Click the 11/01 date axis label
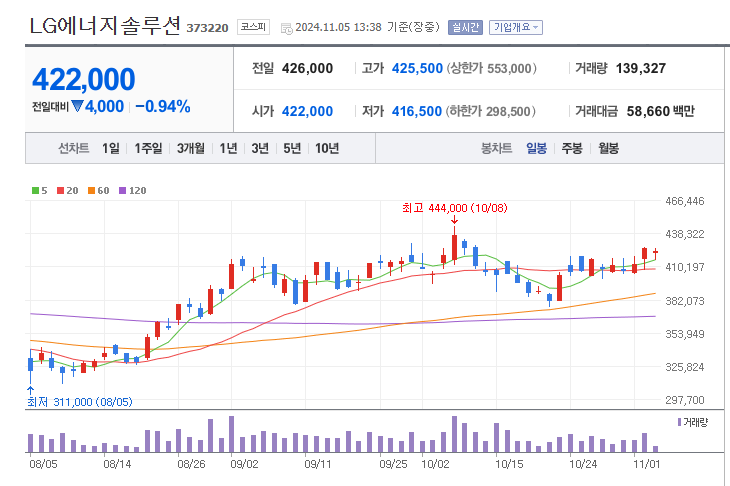 [x=647, y=464]
